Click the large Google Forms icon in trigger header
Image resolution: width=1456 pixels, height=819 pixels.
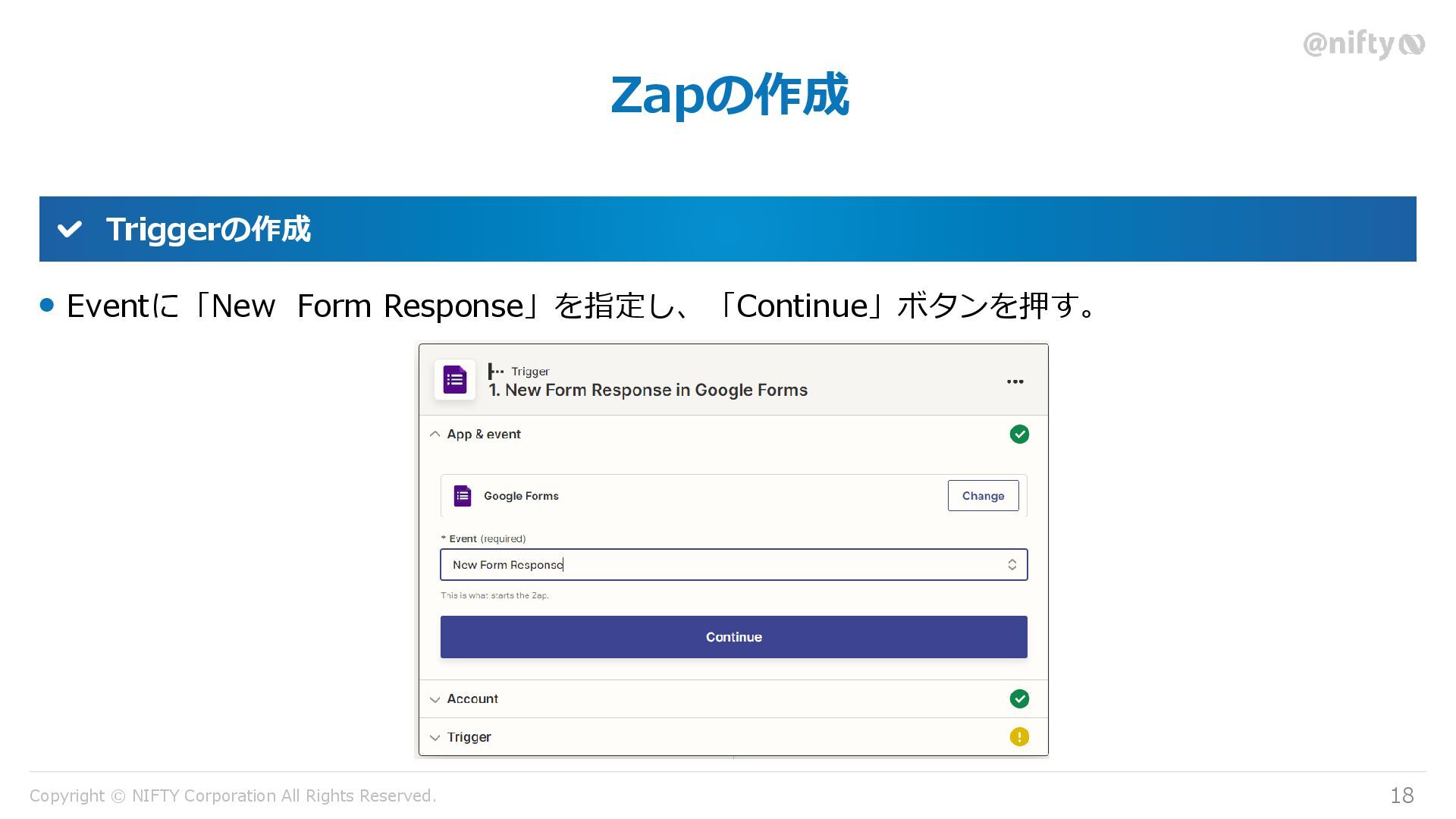454,380
